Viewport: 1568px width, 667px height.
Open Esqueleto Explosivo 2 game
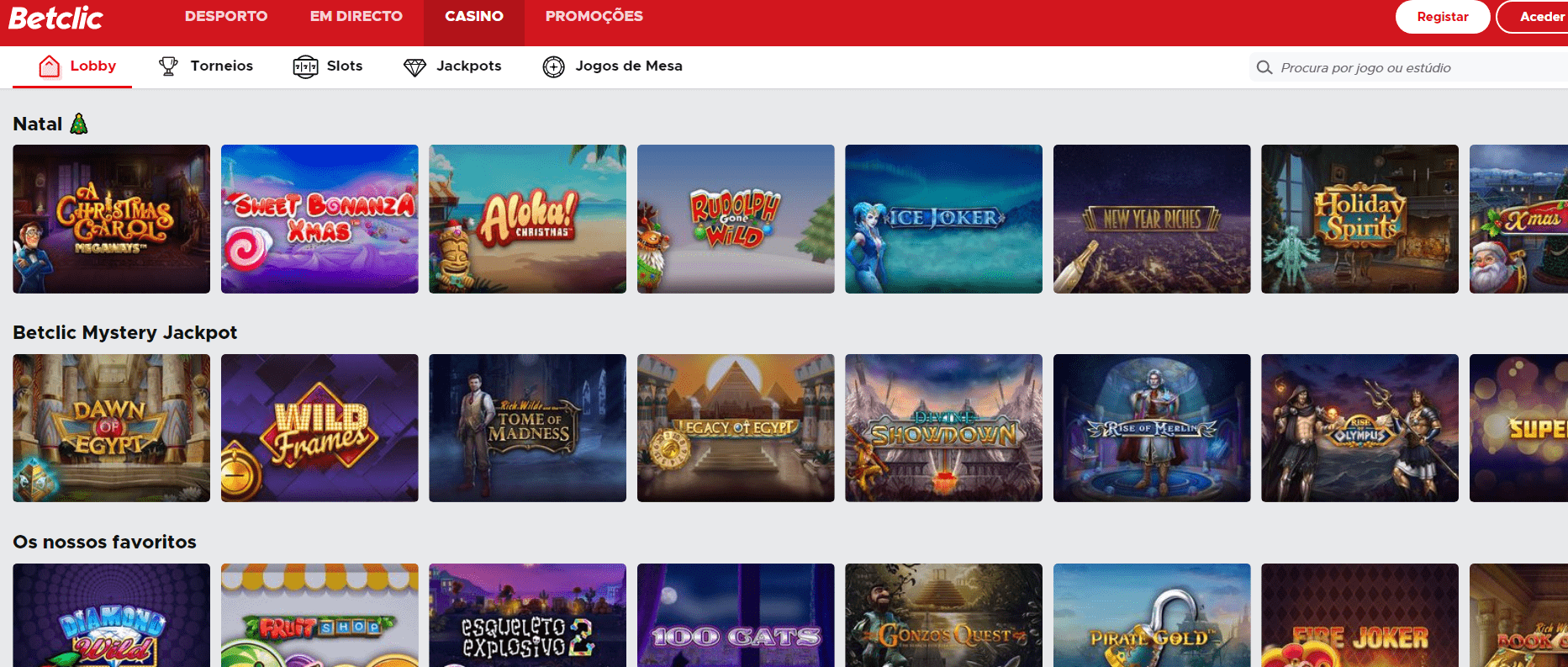coord(527,615)
